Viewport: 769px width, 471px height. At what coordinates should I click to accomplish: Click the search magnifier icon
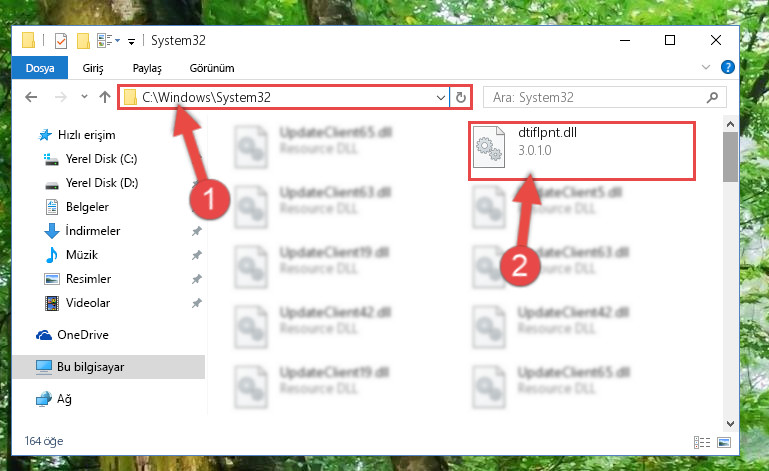tap(712, 98)
